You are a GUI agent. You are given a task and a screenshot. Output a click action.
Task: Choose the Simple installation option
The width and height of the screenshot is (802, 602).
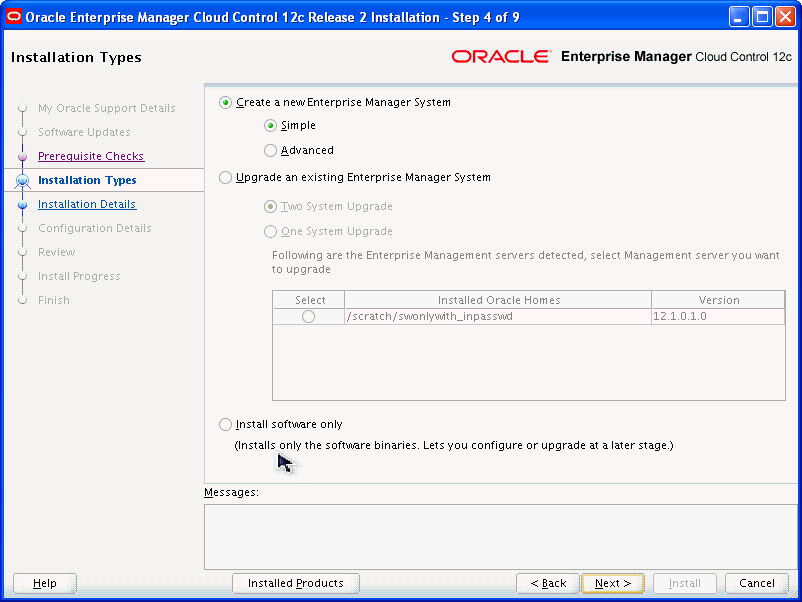tap(270, 125)
